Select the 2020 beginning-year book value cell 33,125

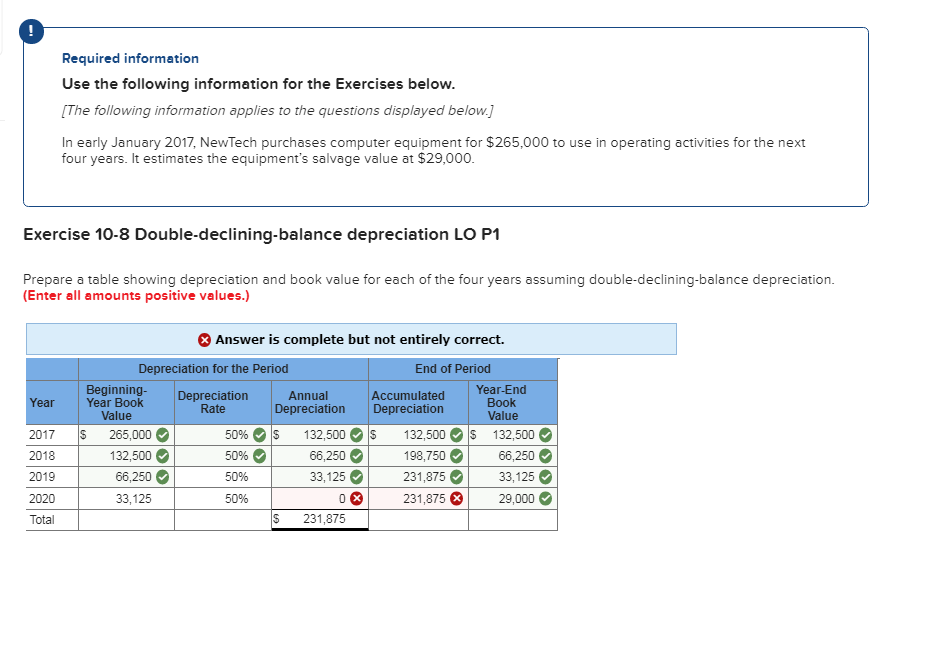point(126,499)
